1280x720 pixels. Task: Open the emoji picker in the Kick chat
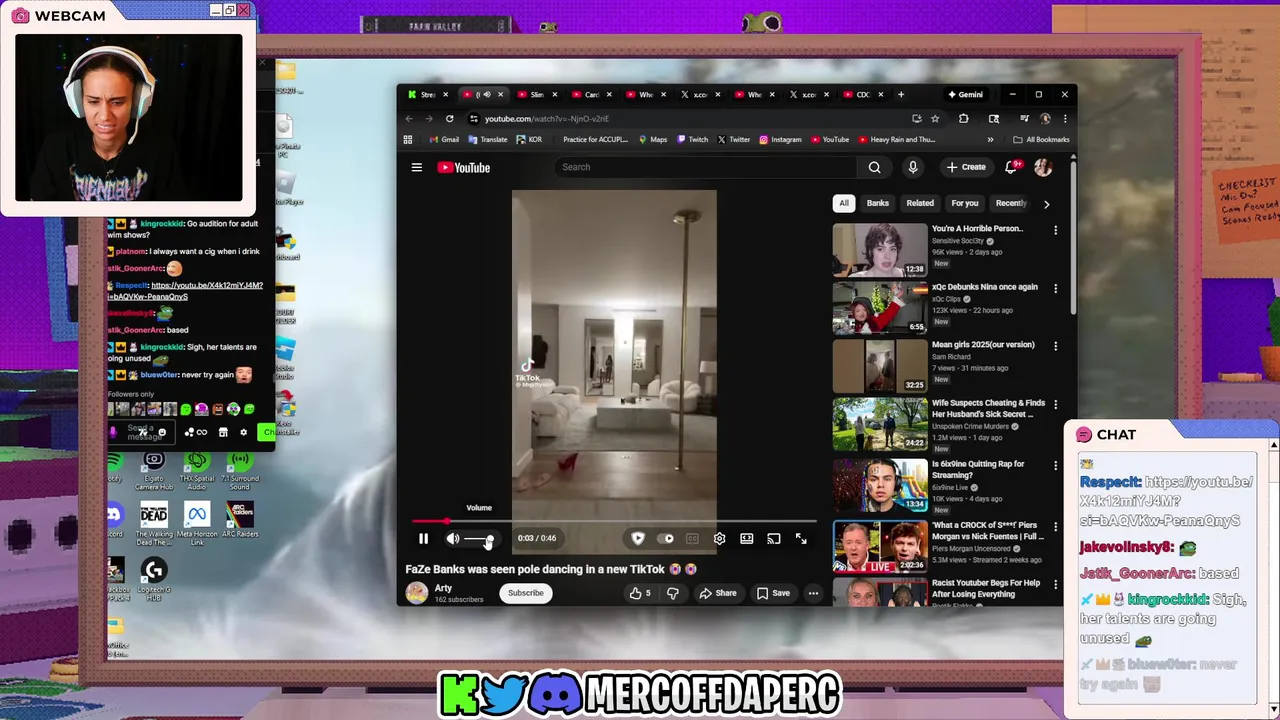[x=162, y=432]
